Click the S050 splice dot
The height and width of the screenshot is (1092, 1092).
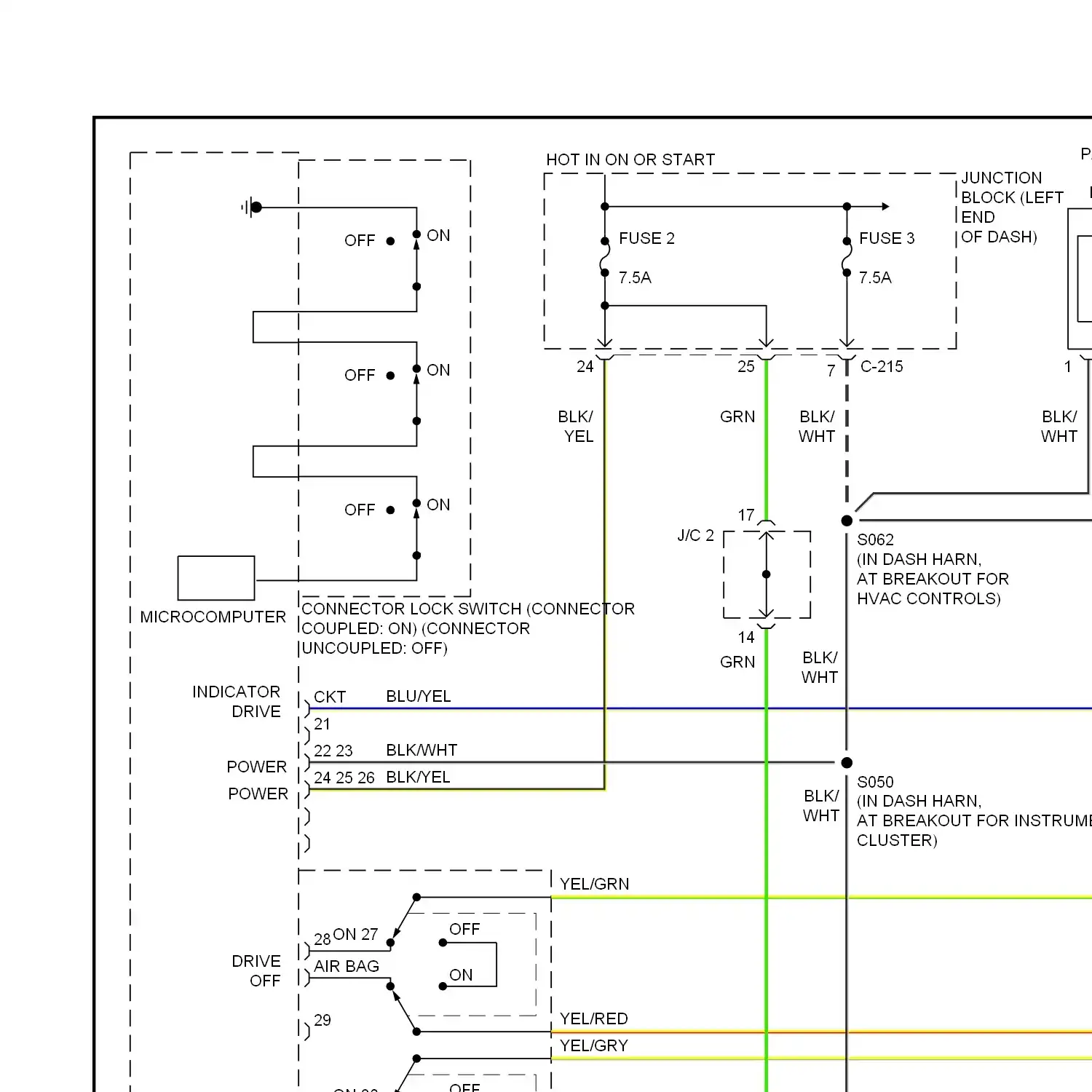847,763
